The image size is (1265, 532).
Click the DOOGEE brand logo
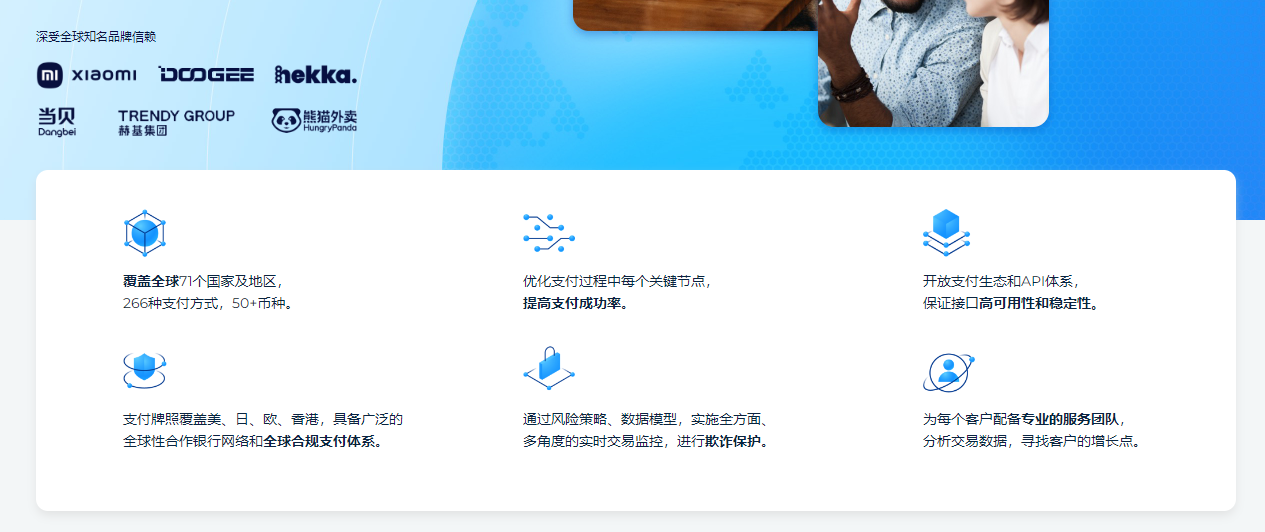[x=206, y=75]
